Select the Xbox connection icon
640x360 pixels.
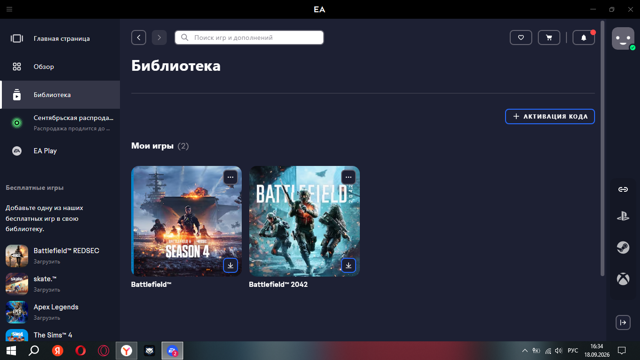tap(623, 279)
